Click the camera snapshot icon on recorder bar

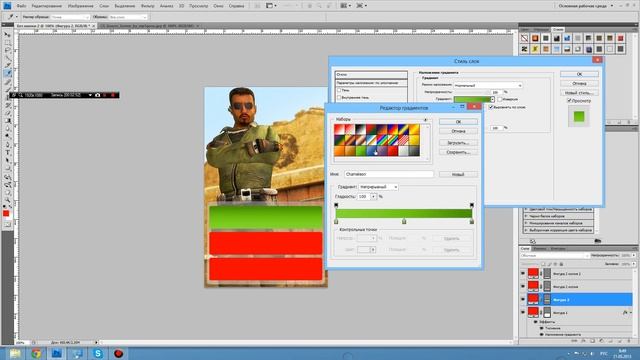[x=98, y=95]
